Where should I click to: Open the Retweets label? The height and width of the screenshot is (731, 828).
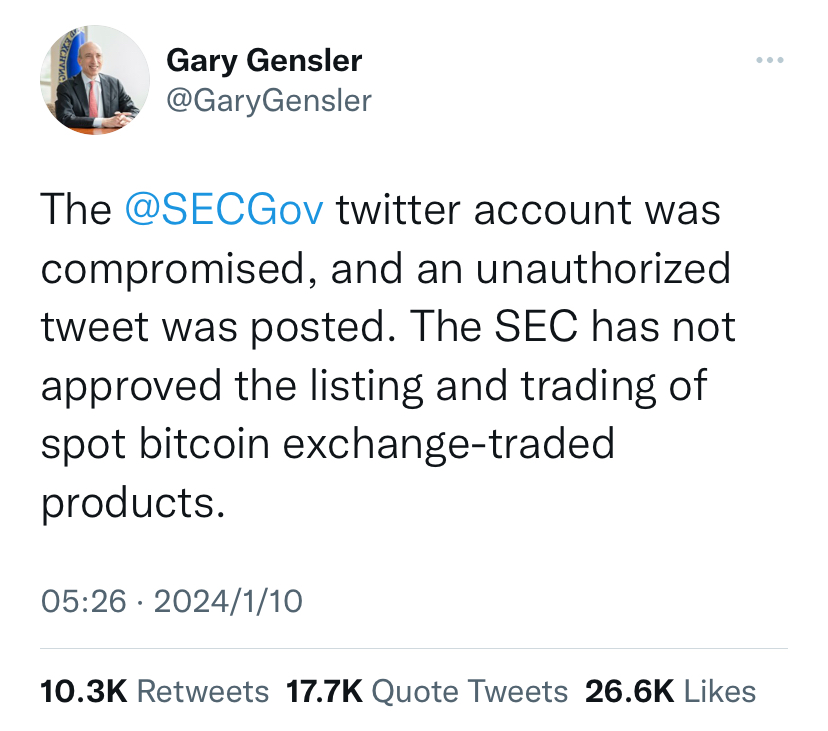202,691
